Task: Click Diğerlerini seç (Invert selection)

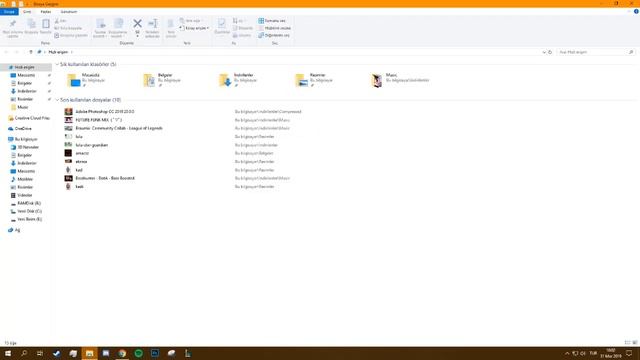Action: click(x=274, y=36)
